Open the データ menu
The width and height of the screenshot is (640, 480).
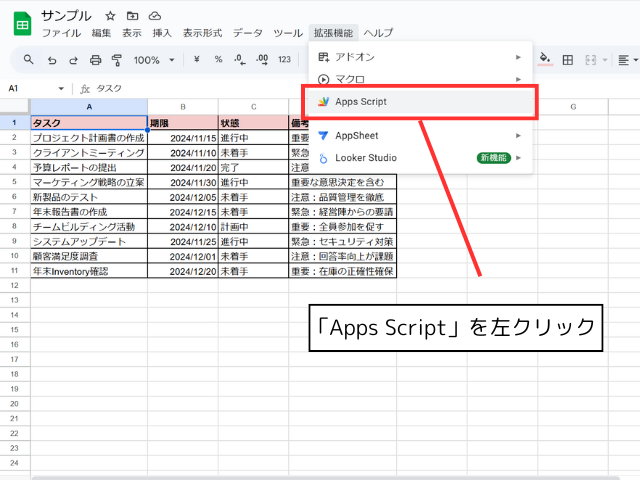click(x=248, y=33)
